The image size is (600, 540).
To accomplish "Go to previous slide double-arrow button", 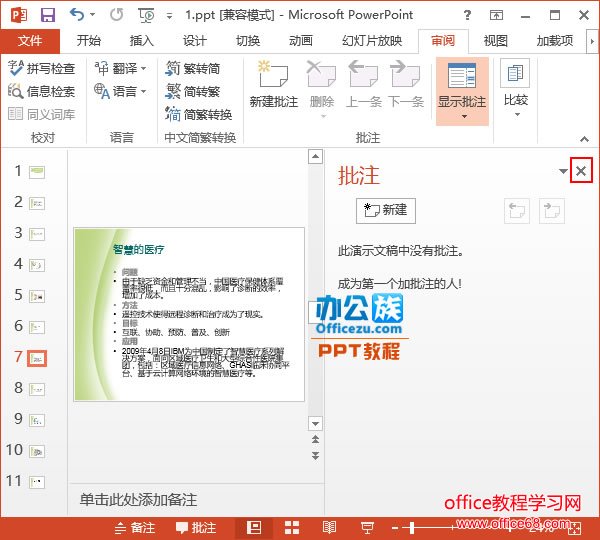I will point(315,439).
